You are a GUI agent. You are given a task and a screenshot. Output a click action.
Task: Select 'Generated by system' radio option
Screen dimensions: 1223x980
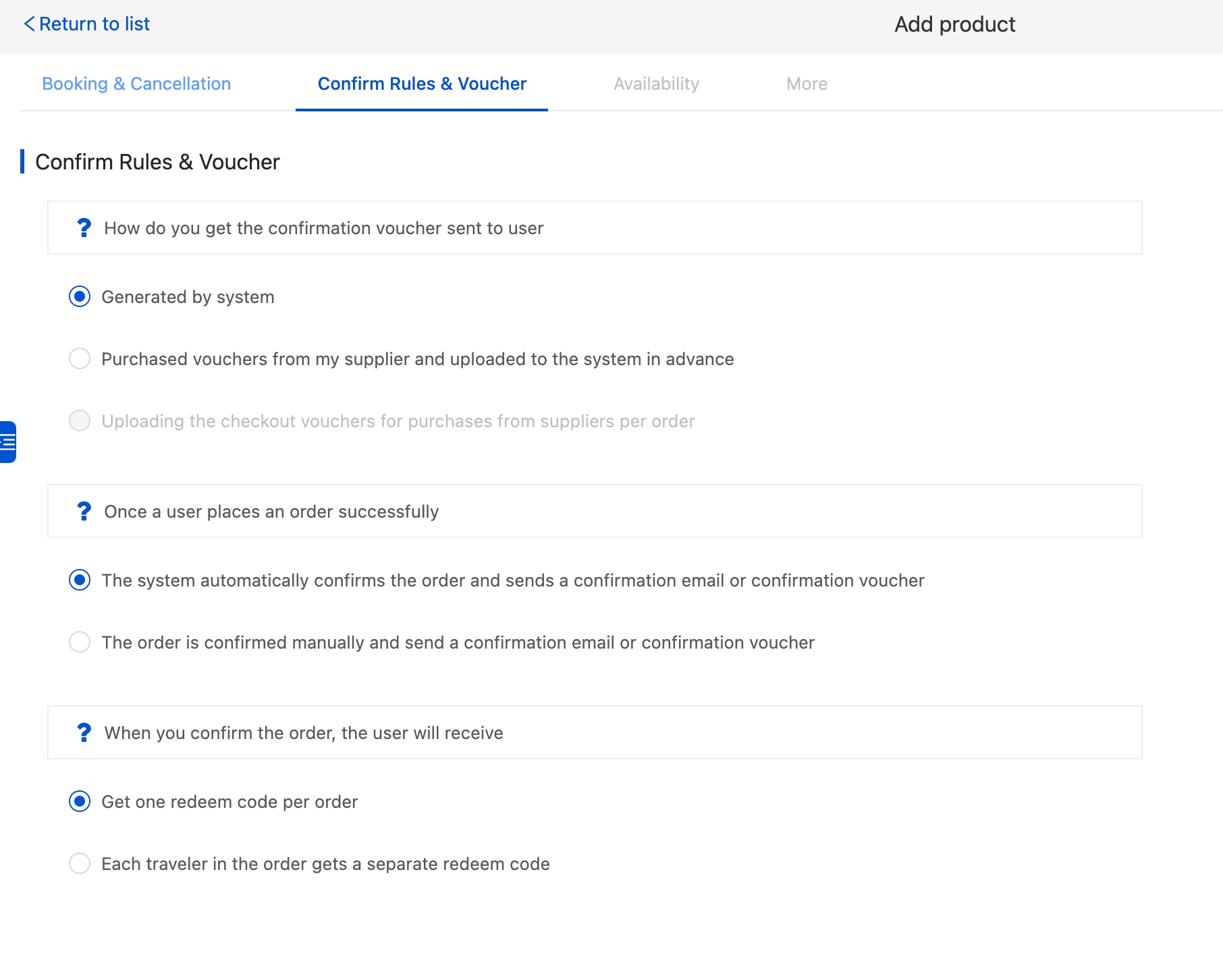click(80, 297)
